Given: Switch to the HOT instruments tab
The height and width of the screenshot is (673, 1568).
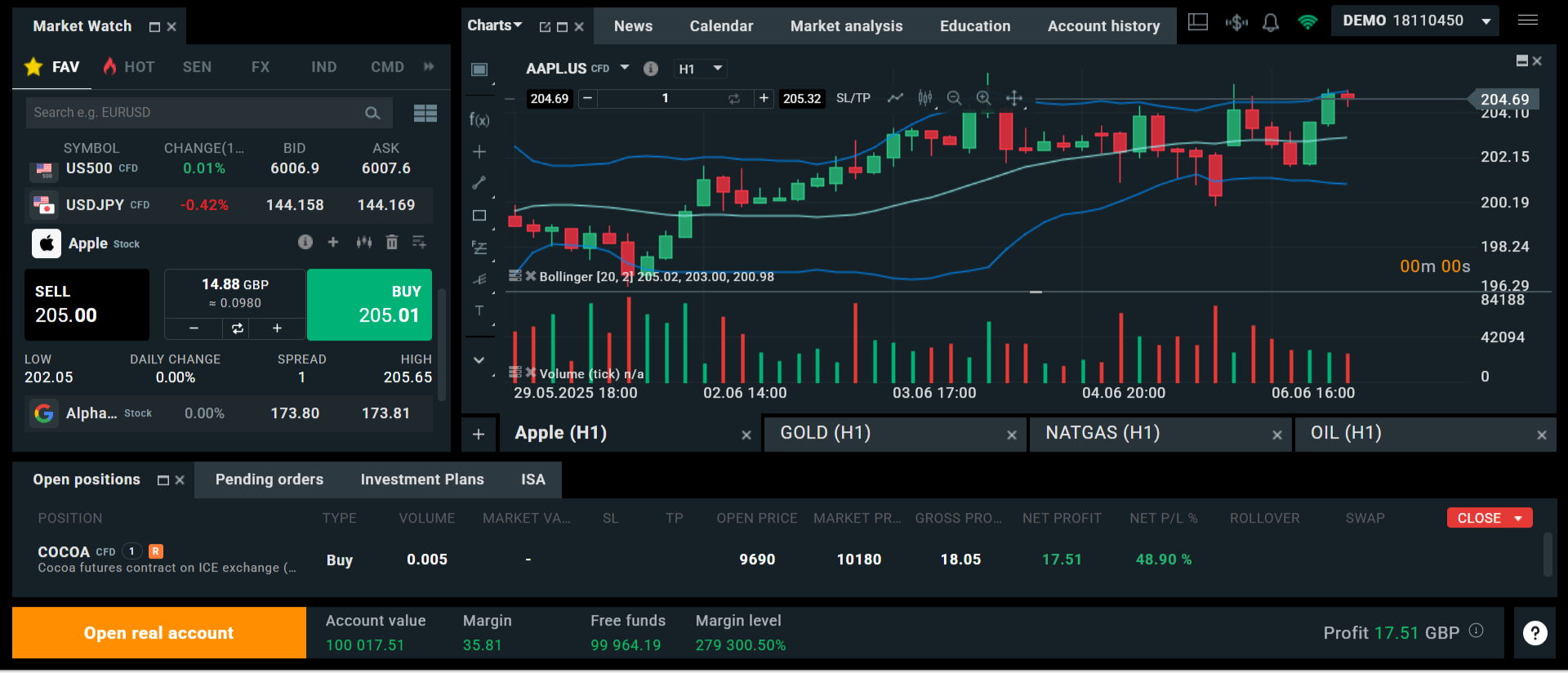Looking at the screenshot, I should [129, 67].
